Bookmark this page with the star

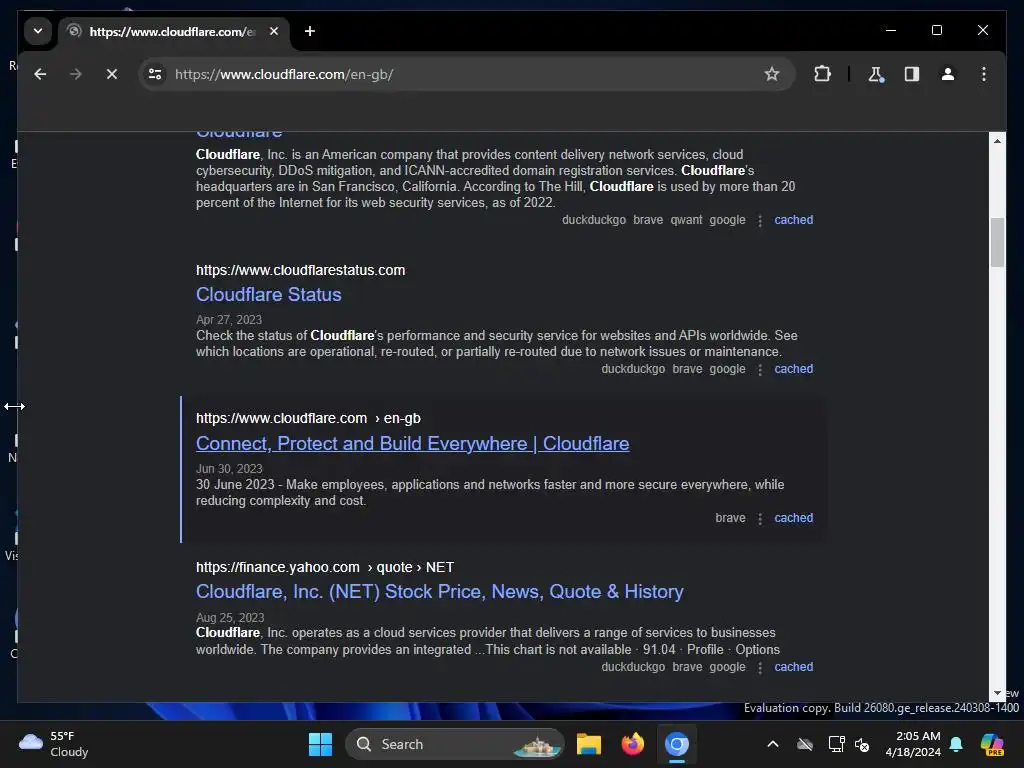772,74
